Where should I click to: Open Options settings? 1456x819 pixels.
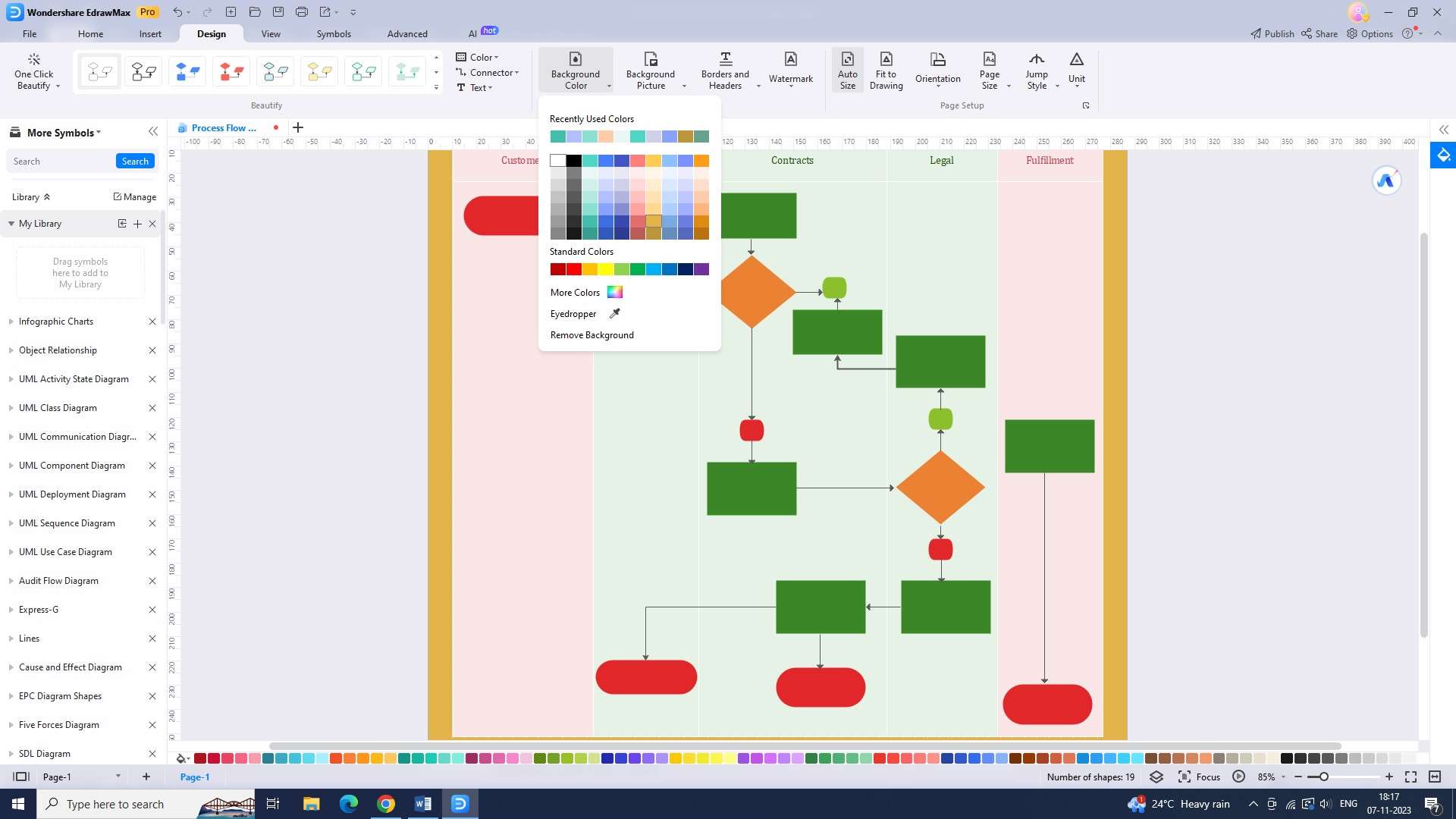pos(1370,34)
